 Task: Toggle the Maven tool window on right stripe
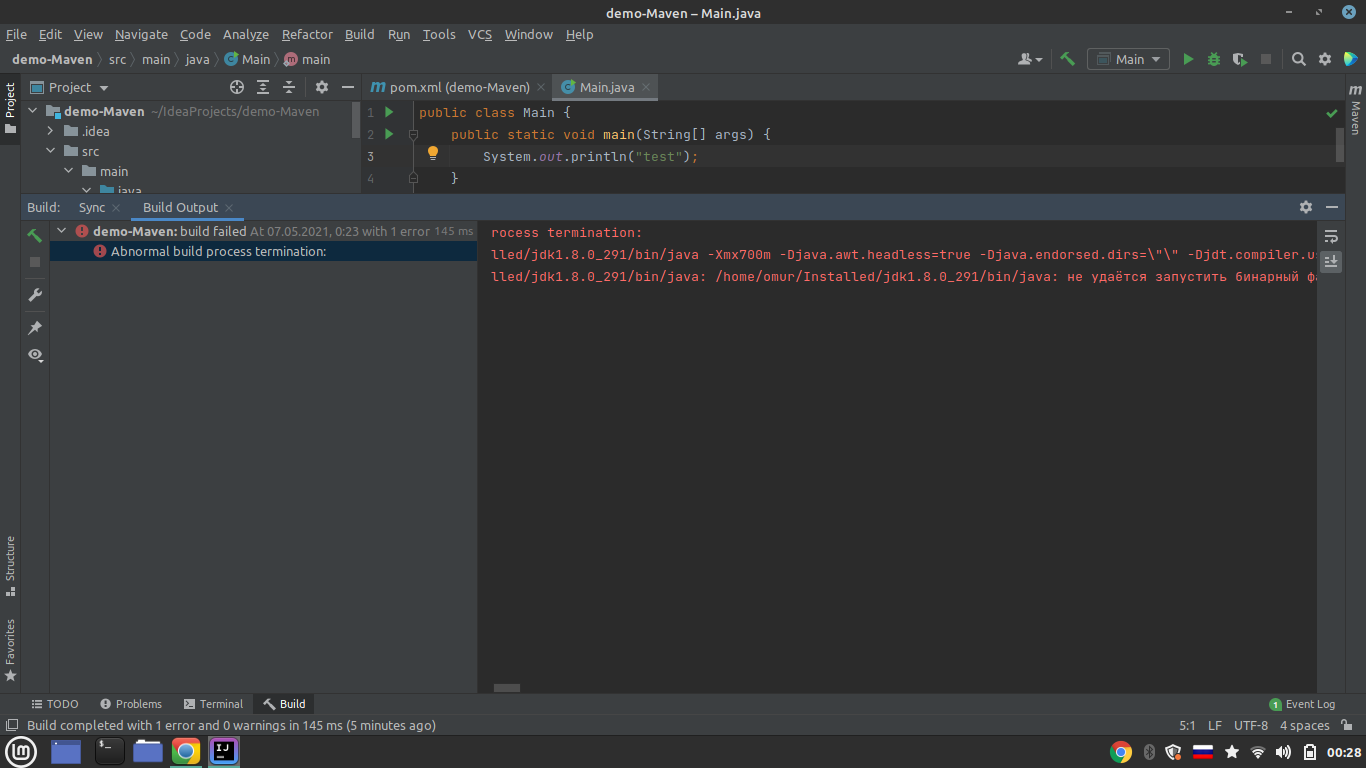[x=1355, y=109]
